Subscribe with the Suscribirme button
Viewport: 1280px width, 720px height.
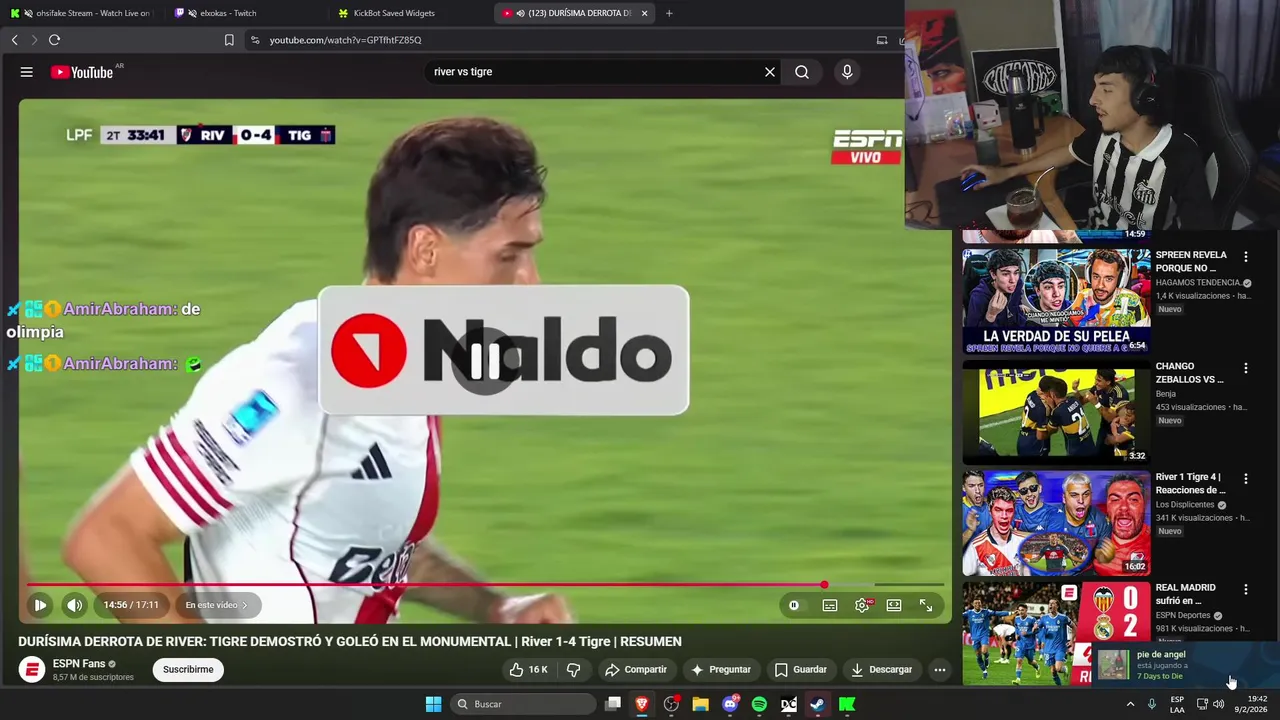(188, 669)
